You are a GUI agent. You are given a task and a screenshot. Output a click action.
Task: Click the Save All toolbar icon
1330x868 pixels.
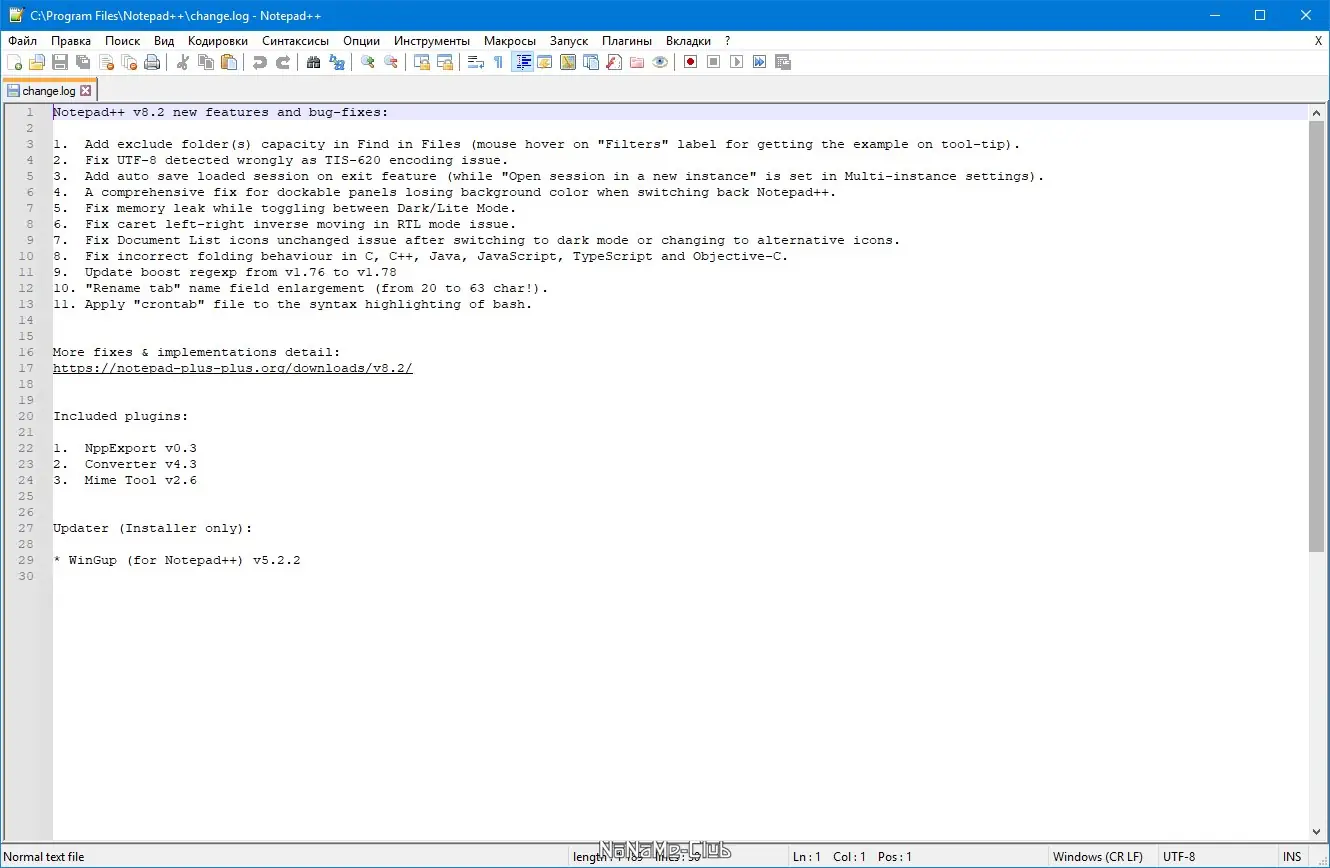coord(83,62)
